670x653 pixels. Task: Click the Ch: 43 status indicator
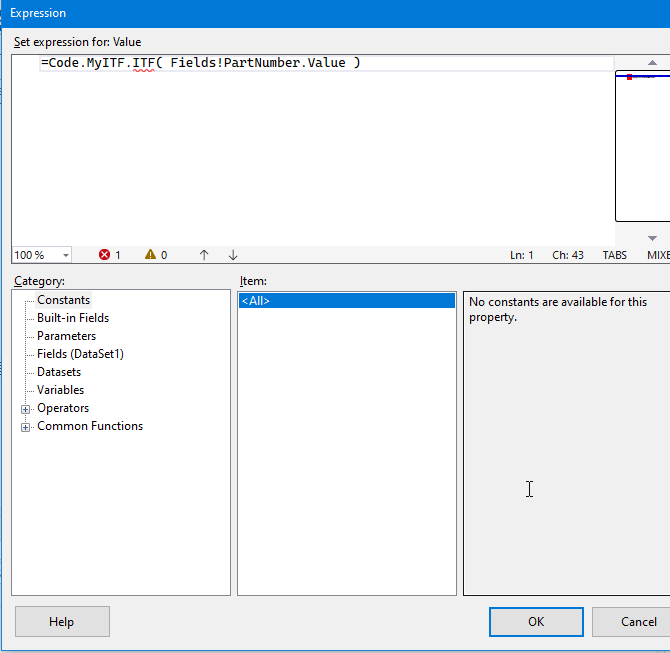click(x=568, y=255)
